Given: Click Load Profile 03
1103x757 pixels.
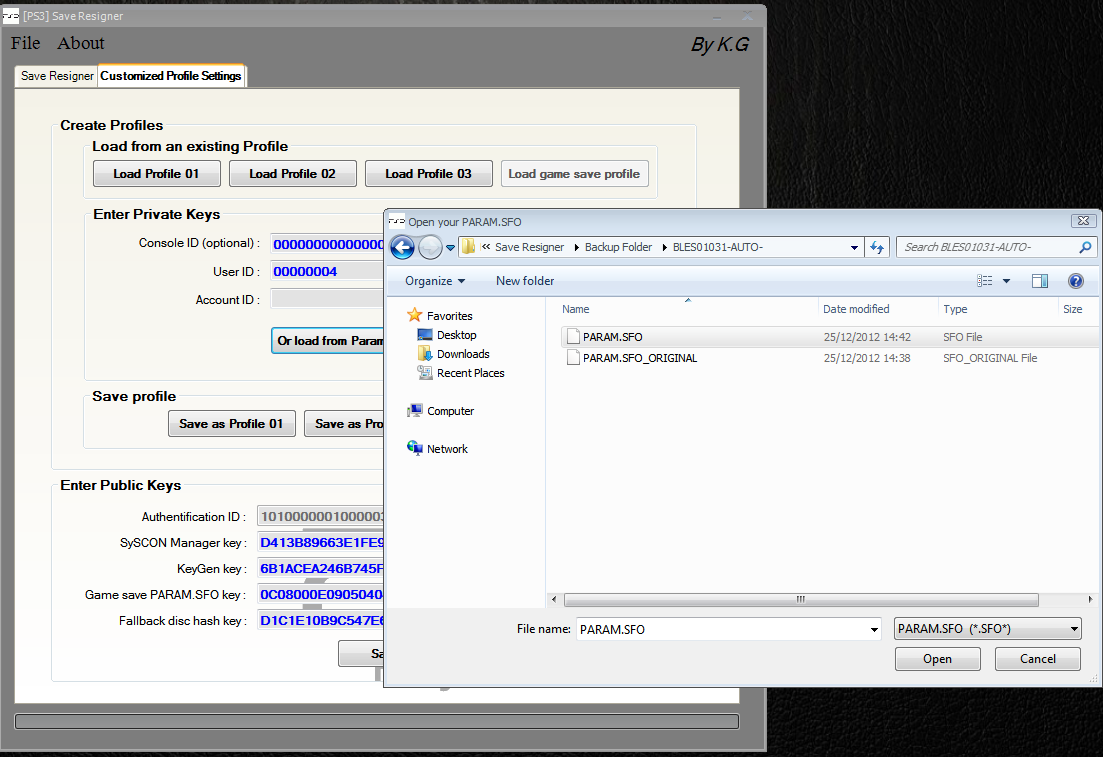Looking at the screenshot, I should [x=428, y=174].
